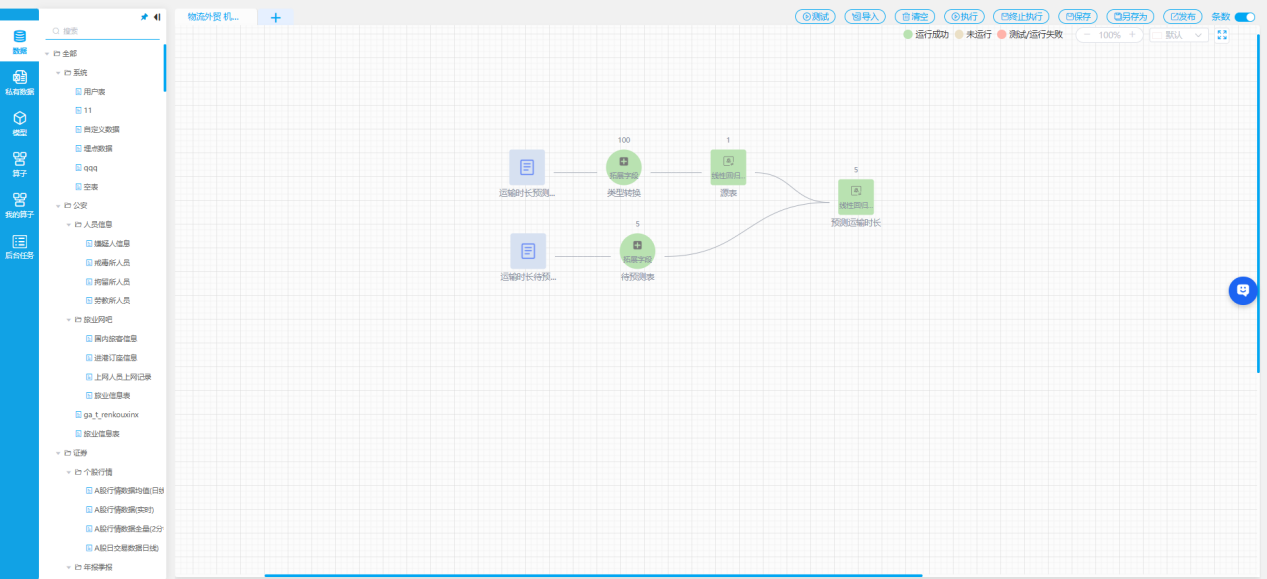
Task: Add a new tab with the plus button
Action: [x=275, y=17]
